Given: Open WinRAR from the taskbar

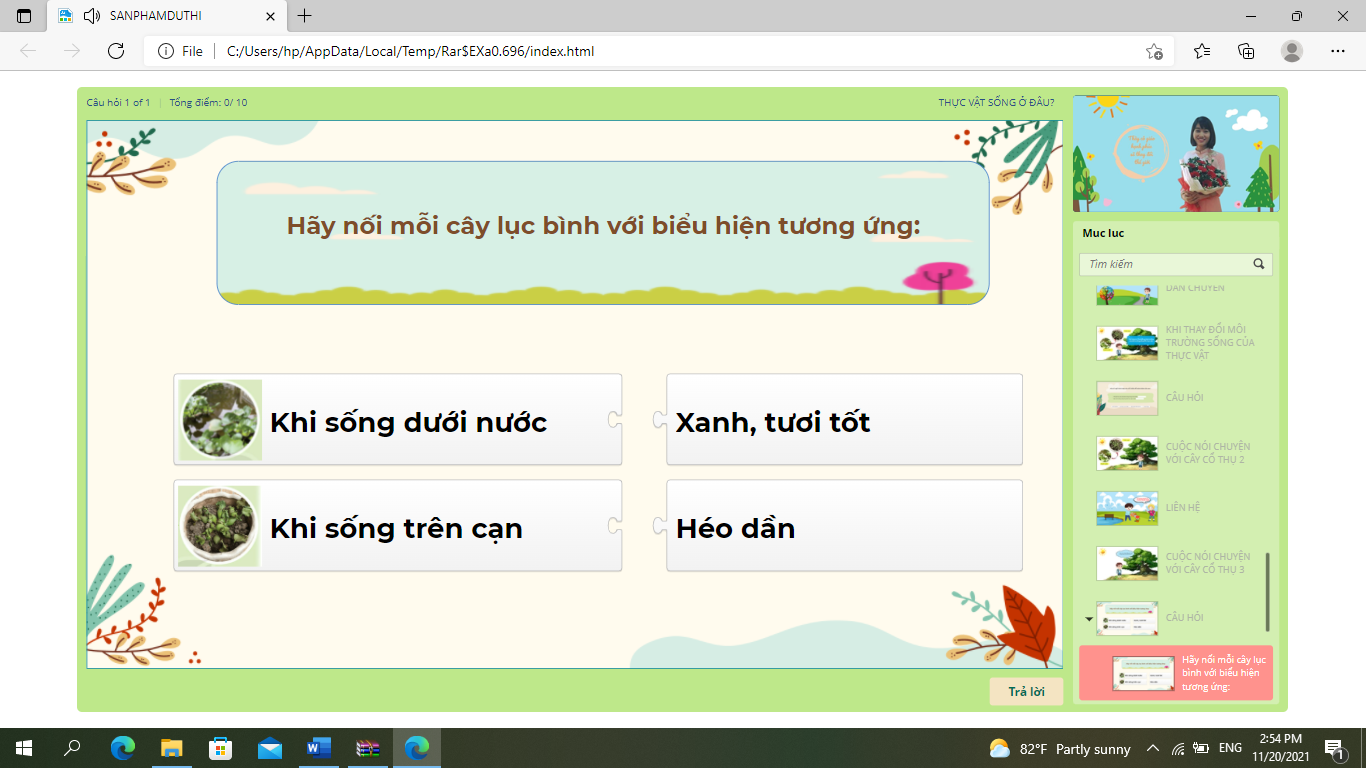Looking at the screenshot, I should [369, 748].
